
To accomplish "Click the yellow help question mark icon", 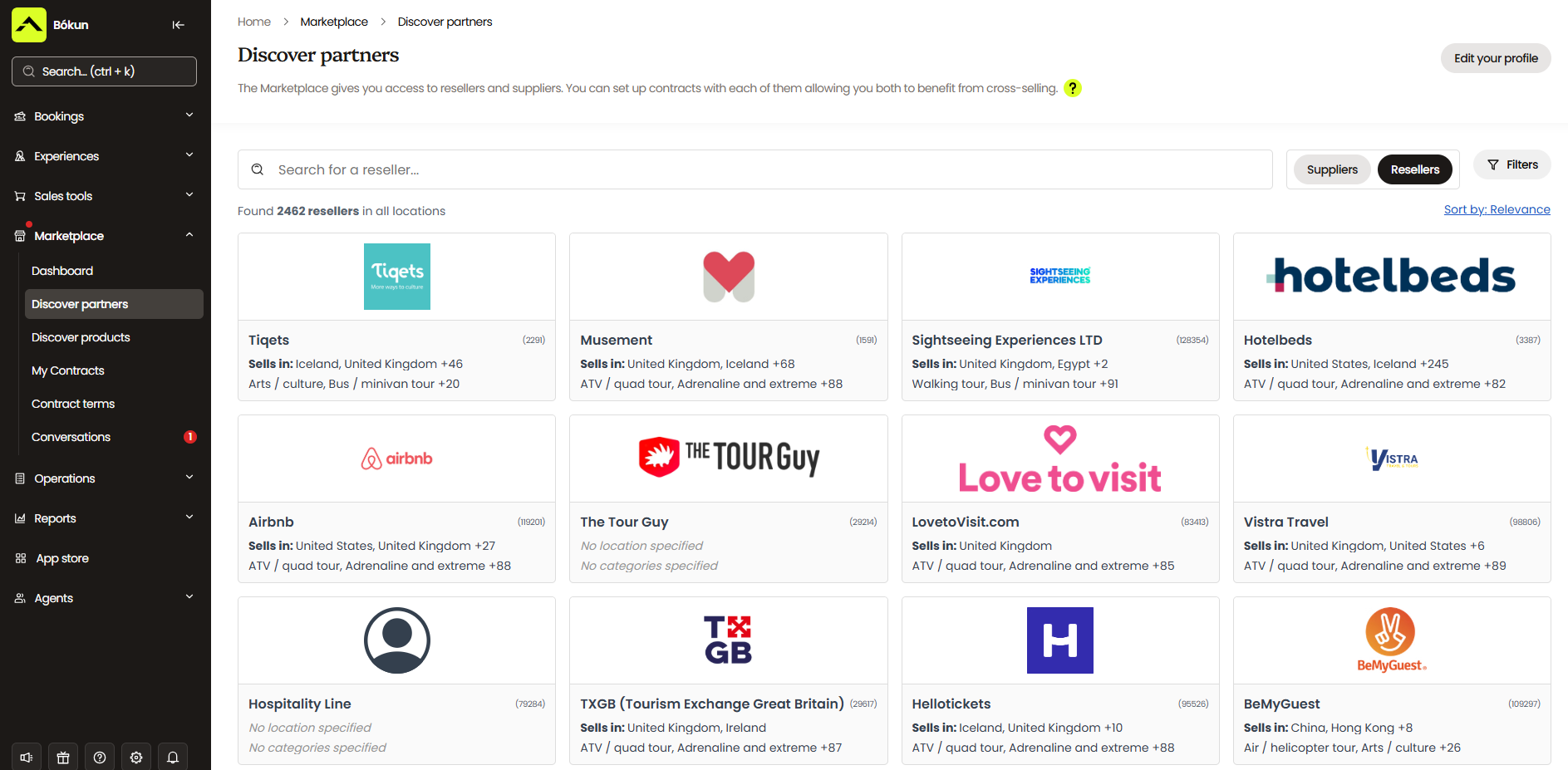I will (x=1073, y=88).
